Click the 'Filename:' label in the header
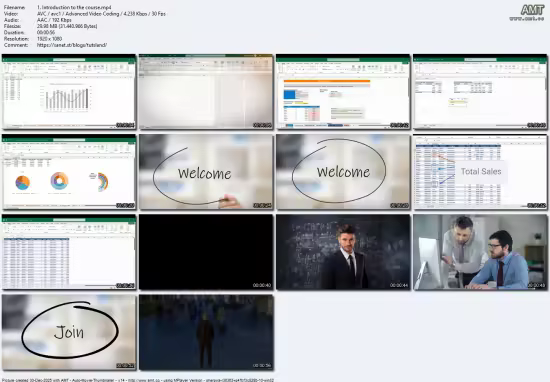This screenshot has height=382, width=550. click(x=14, y=7)
